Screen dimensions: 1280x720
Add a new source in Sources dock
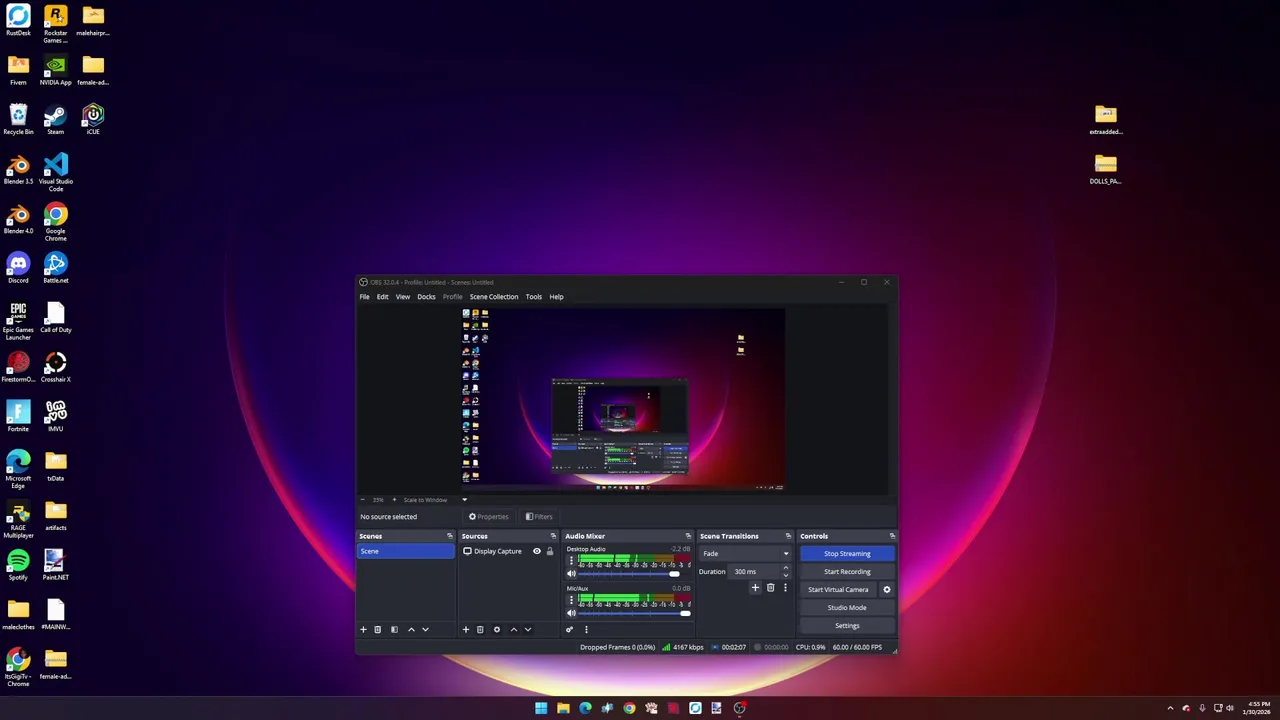click(465, 630)
